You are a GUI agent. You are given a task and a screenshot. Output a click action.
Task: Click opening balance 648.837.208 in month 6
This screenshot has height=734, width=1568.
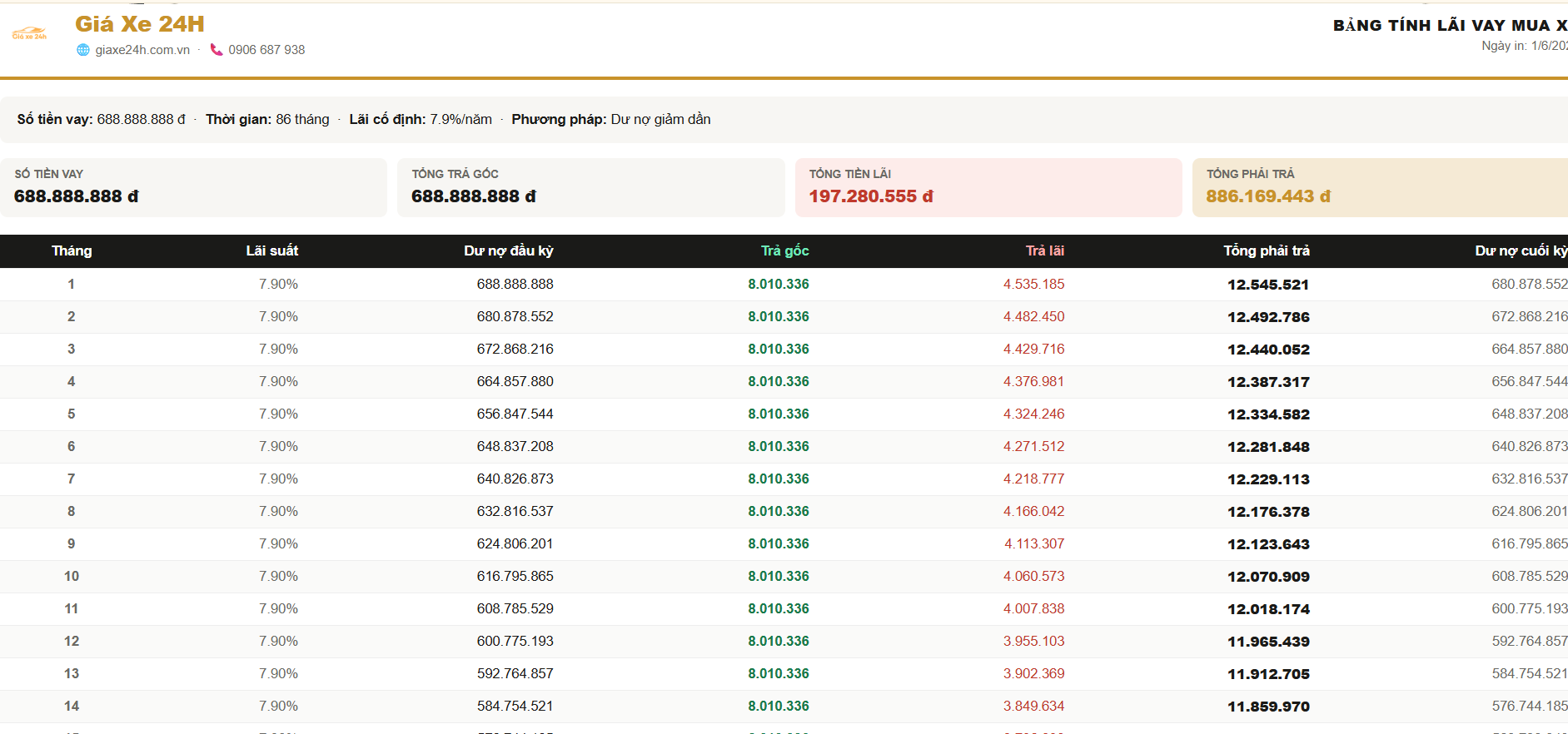click(x=515, y=446)
